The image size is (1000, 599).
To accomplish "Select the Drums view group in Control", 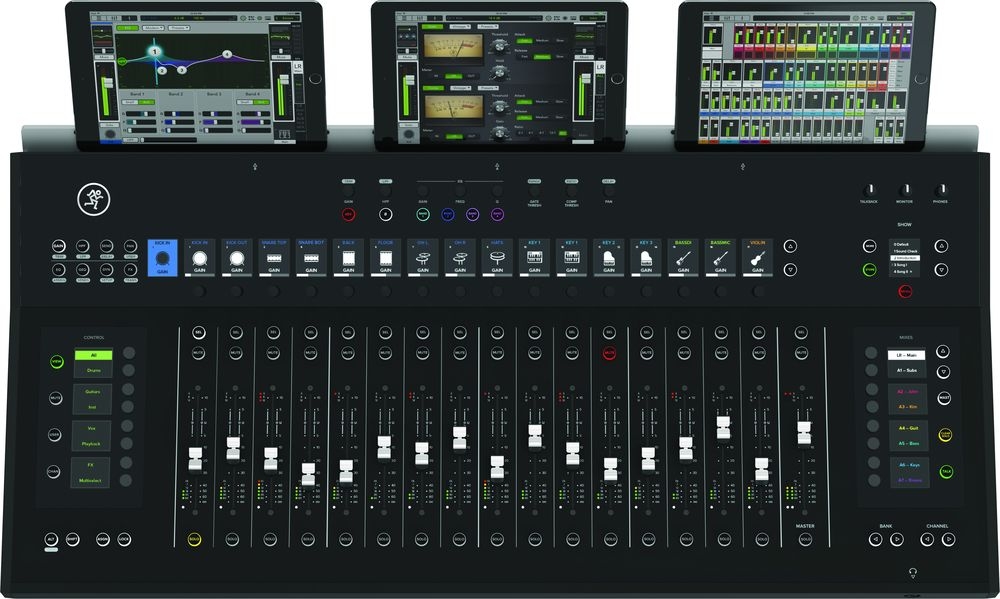I will [x=91, y=371].
